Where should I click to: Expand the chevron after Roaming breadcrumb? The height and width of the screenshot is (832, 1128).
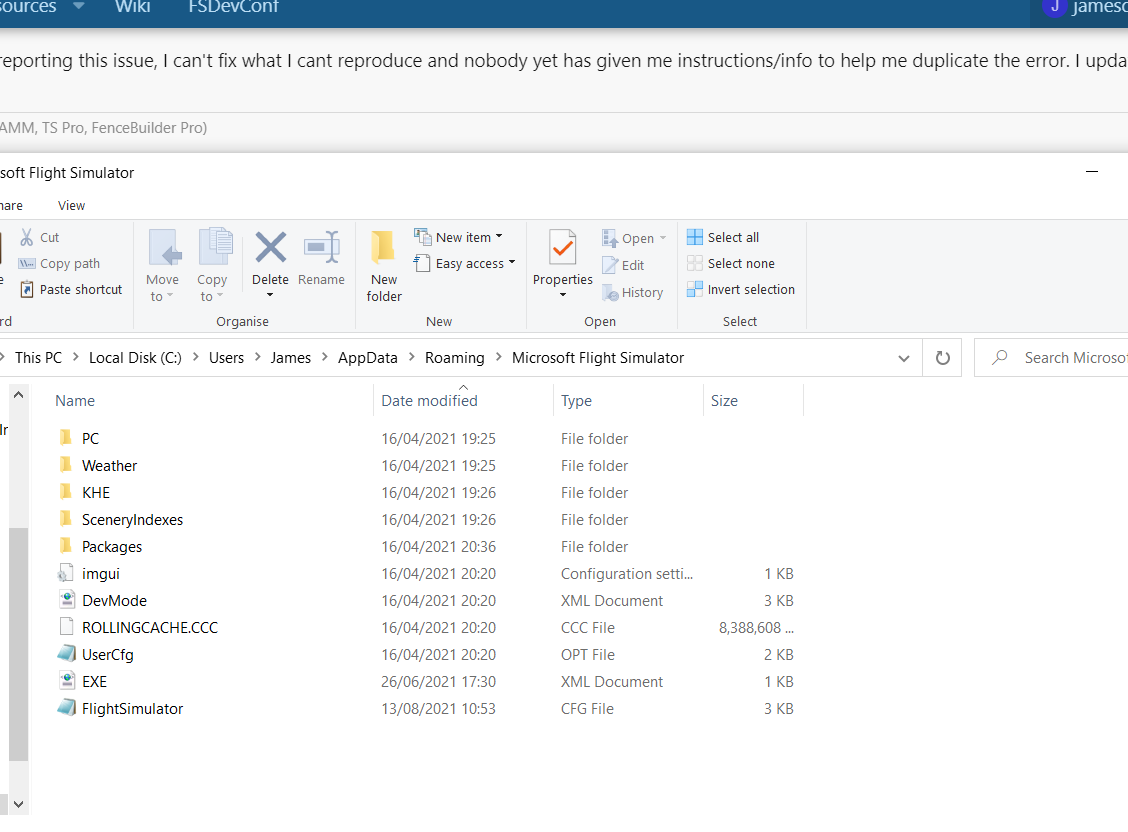(x=499, y=357)
